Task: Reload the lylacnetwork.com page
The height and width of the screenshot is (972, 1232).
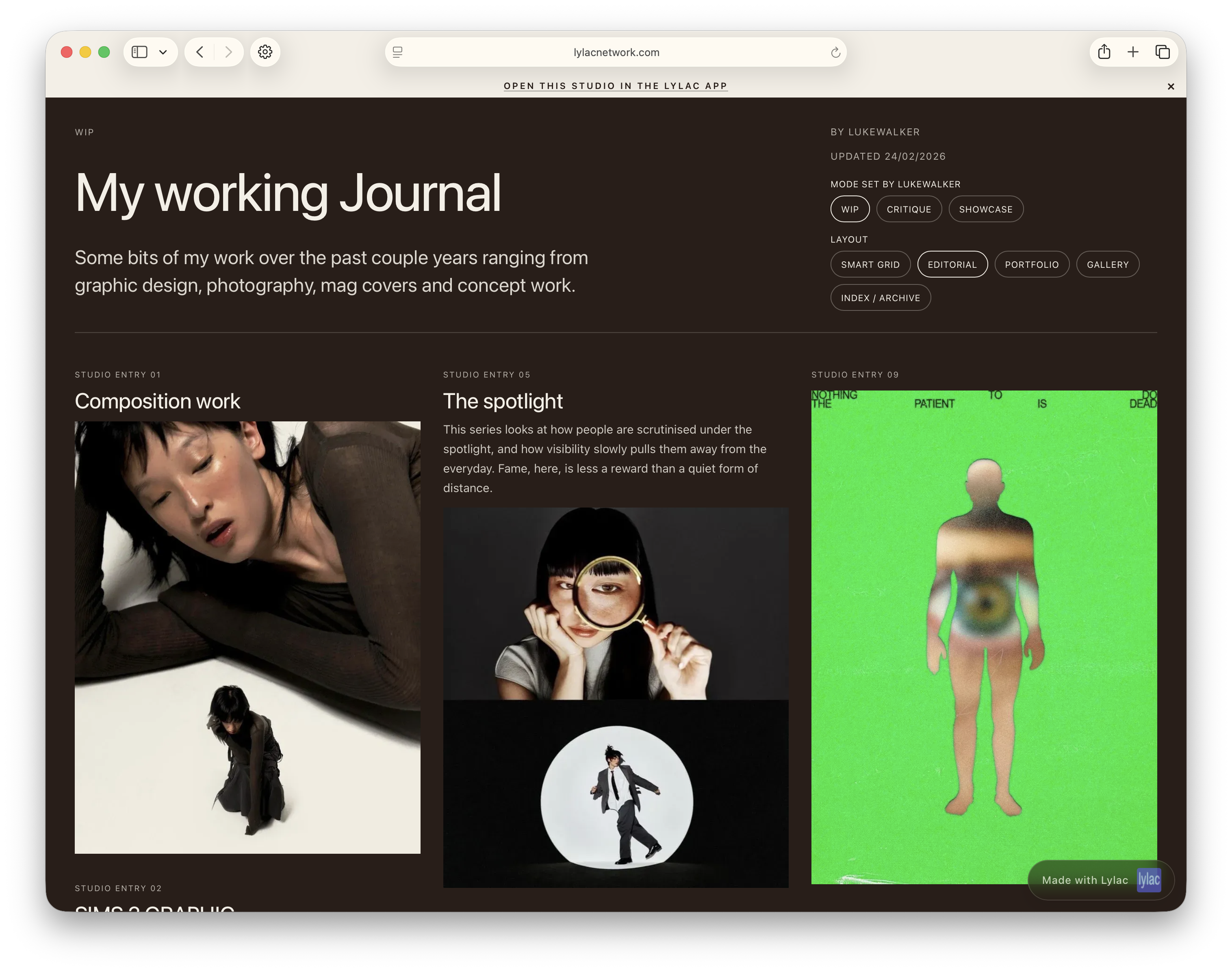Action: pos(835,52)
